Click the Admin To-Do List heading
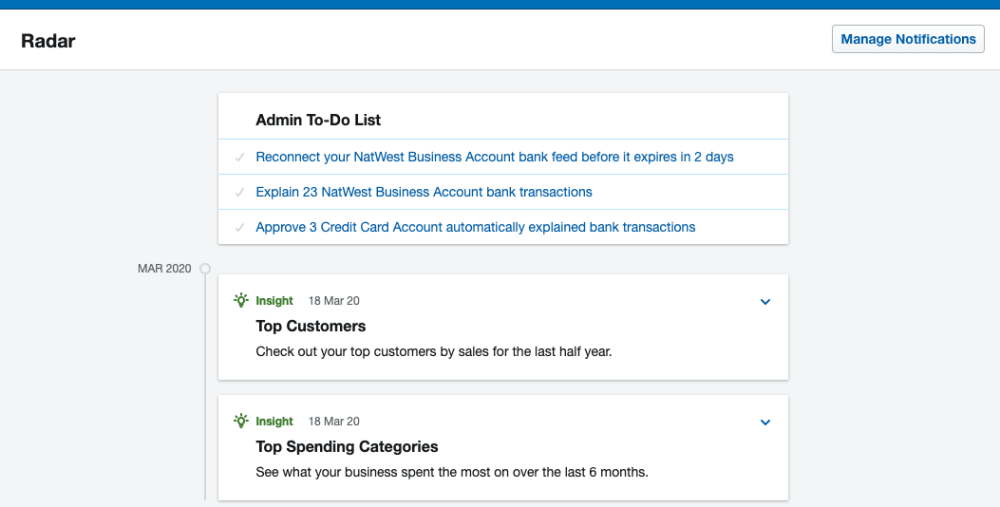1000x507 pixels. click(x=318, y=120)
